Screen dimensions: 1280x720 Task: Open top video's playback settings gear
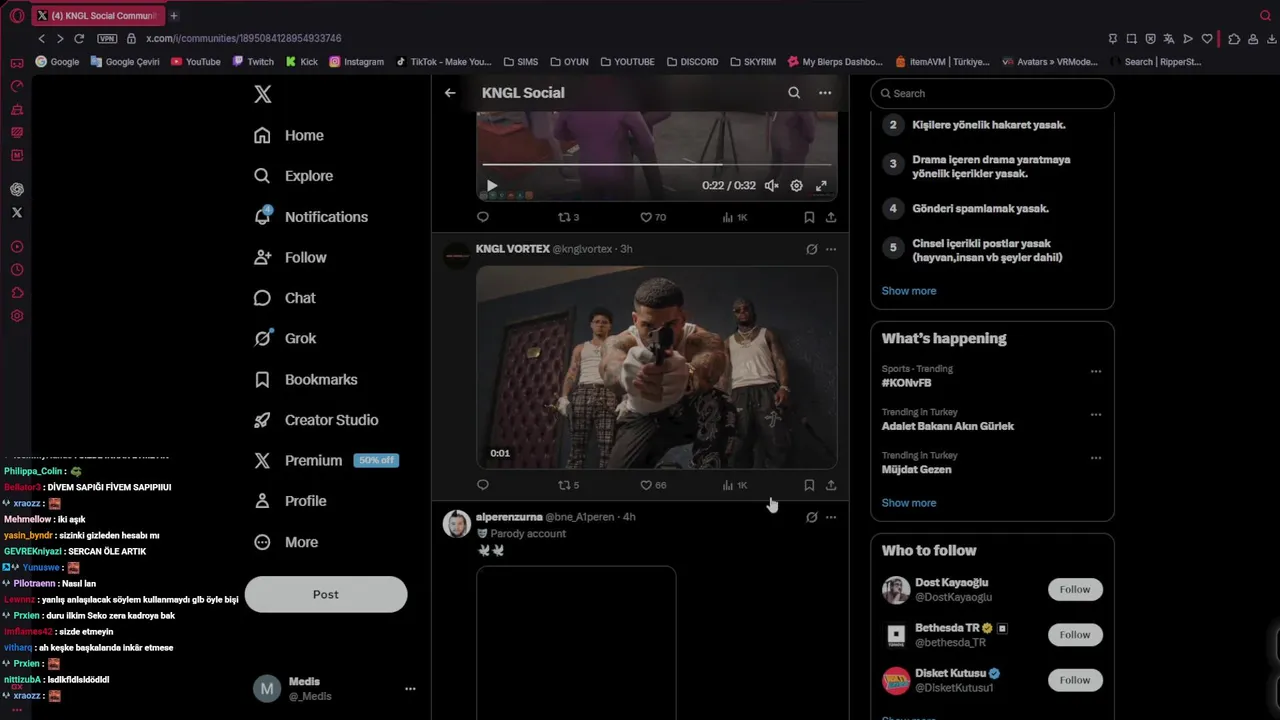click(x=796, y=186)
